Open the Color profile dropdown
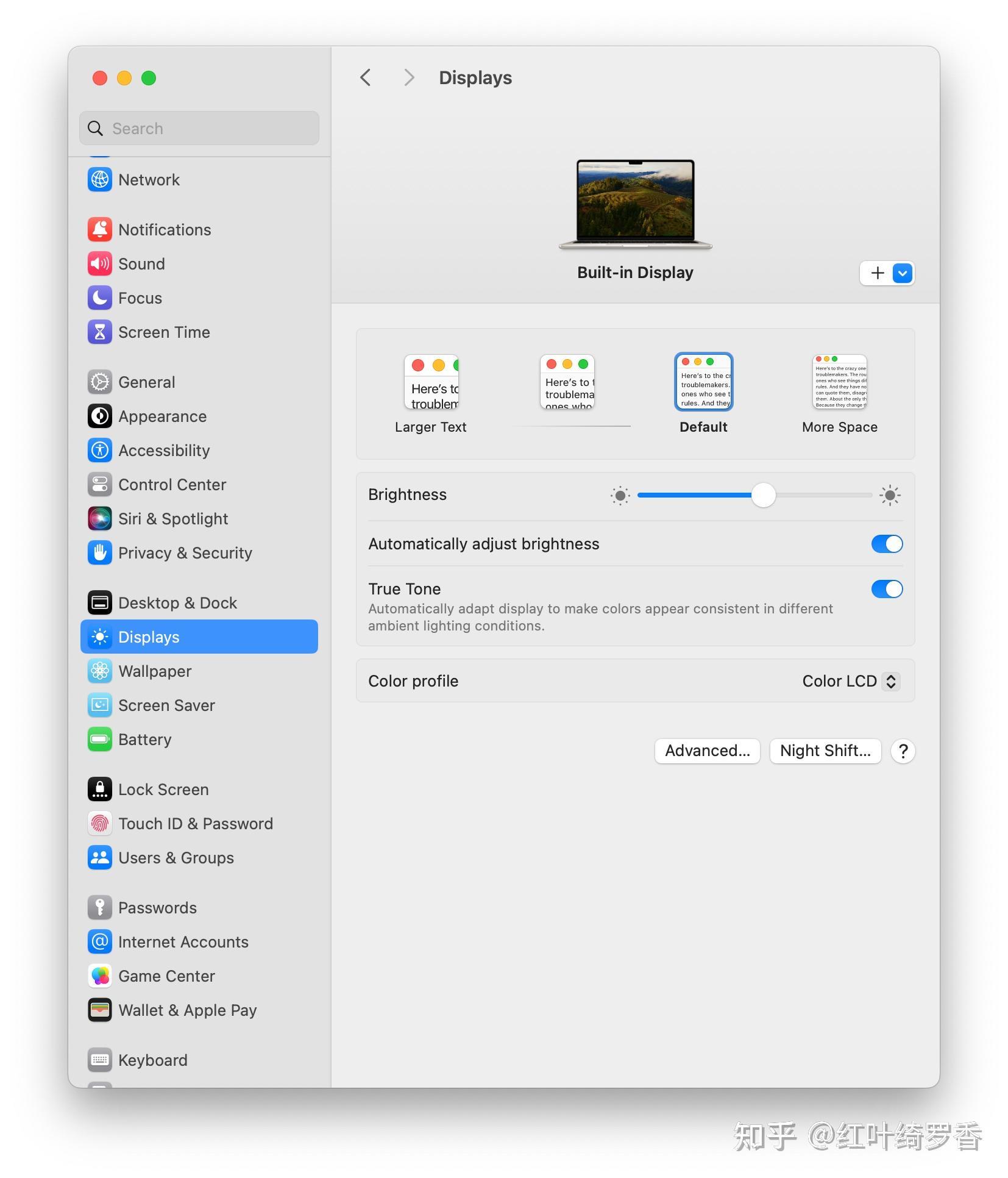The height and width of the screenshot is (1178, 1008). tap(849, 681)
